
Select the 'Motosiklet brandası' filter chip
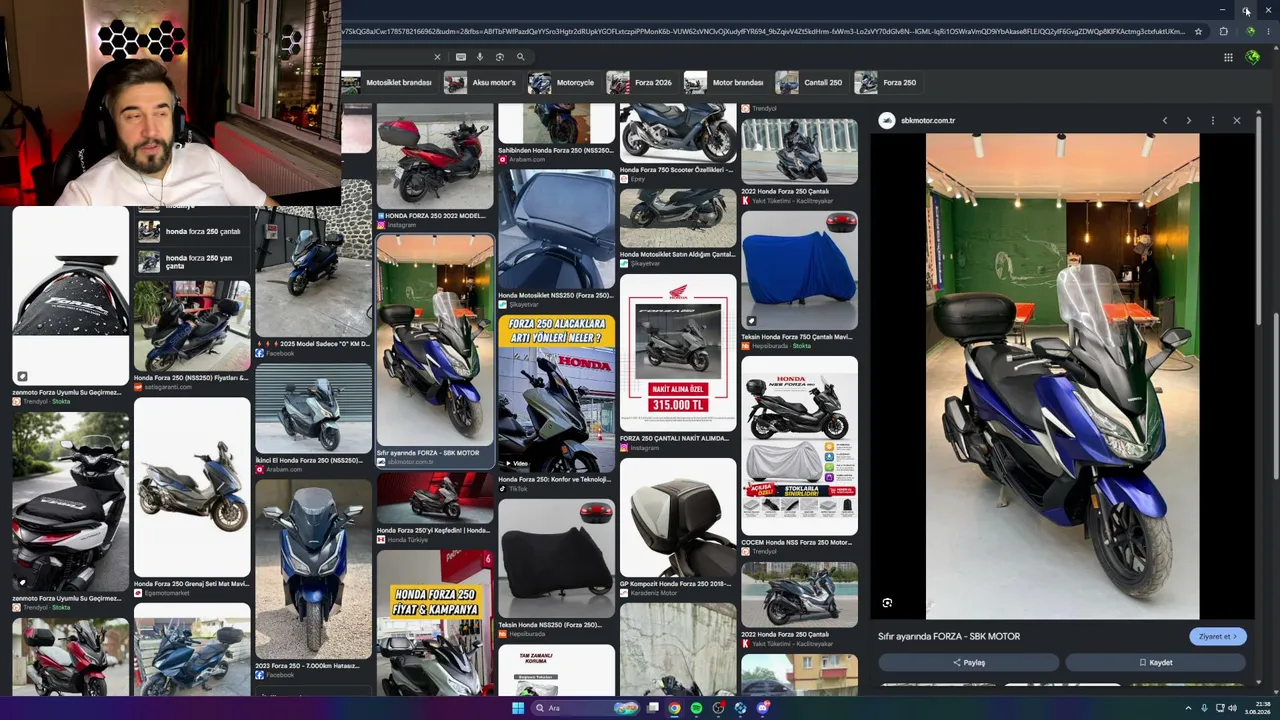387,83
